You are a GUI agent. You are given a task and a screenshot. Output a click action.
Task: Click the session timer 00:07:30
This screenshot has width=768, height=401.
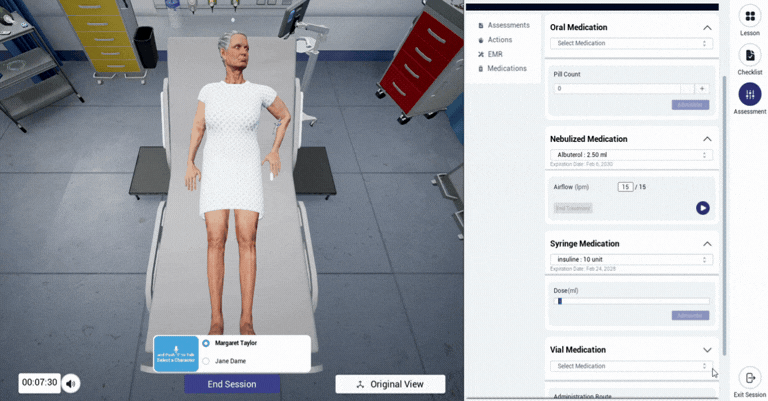coord(40,382)
